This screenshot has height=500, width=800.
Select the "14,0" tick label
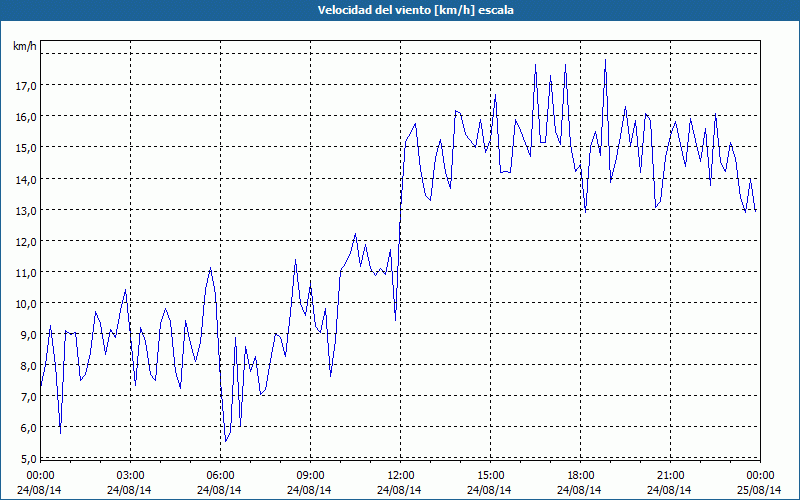tap(26, 180)
